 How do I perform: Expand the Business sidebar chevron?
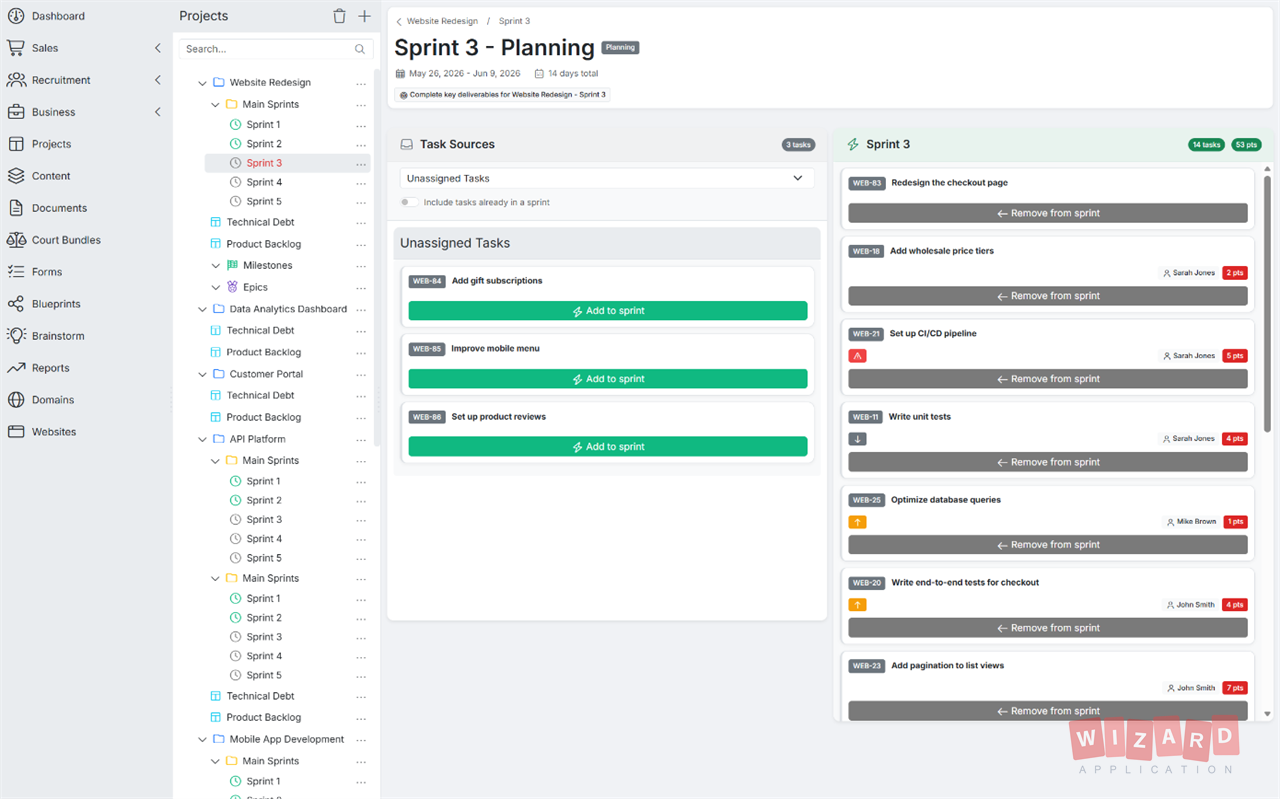click(x=158, y=112)
